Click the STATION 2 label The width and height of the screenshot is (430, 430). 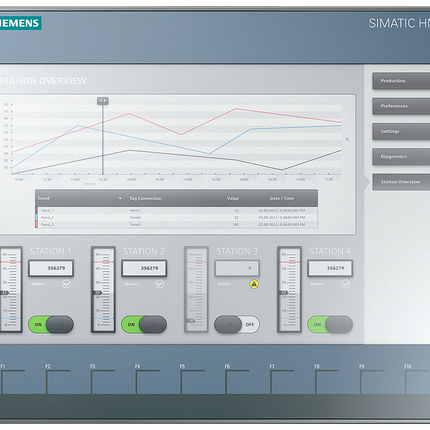(x=144, y=251)
